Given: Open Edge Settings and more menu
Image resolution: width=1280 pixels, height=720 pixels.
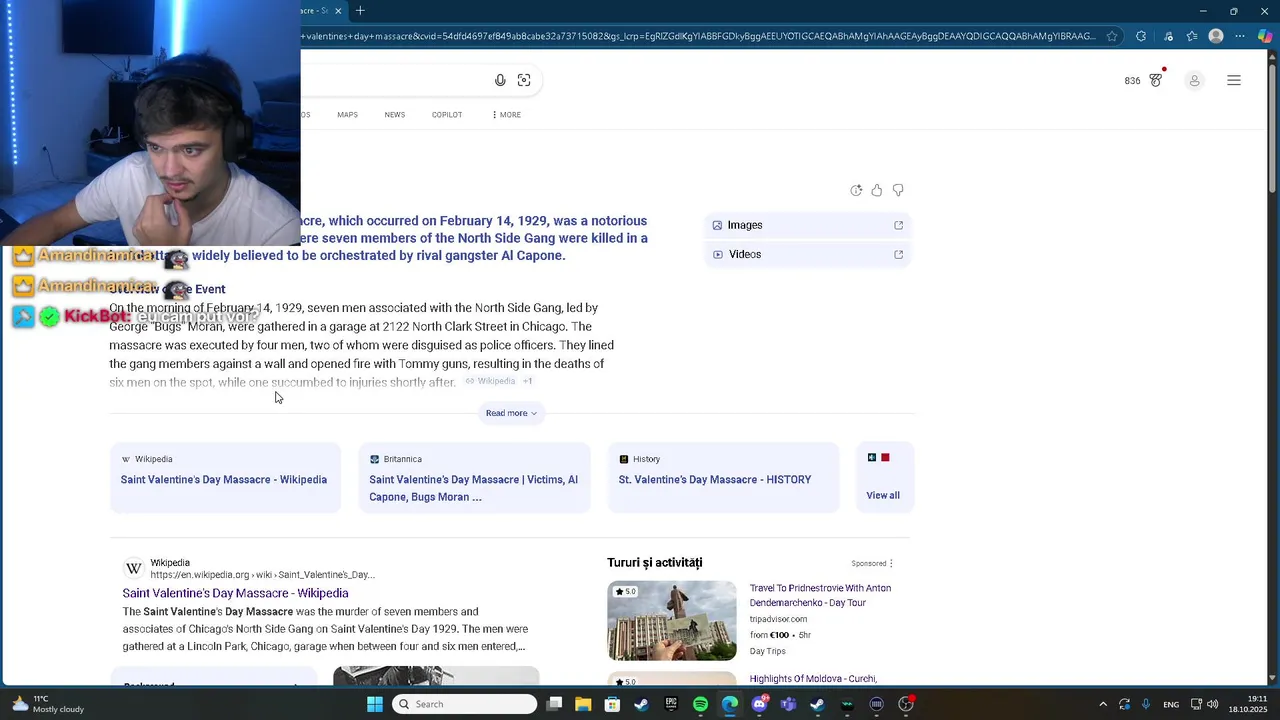Looking at the screenshot, I should point(1240,36).
